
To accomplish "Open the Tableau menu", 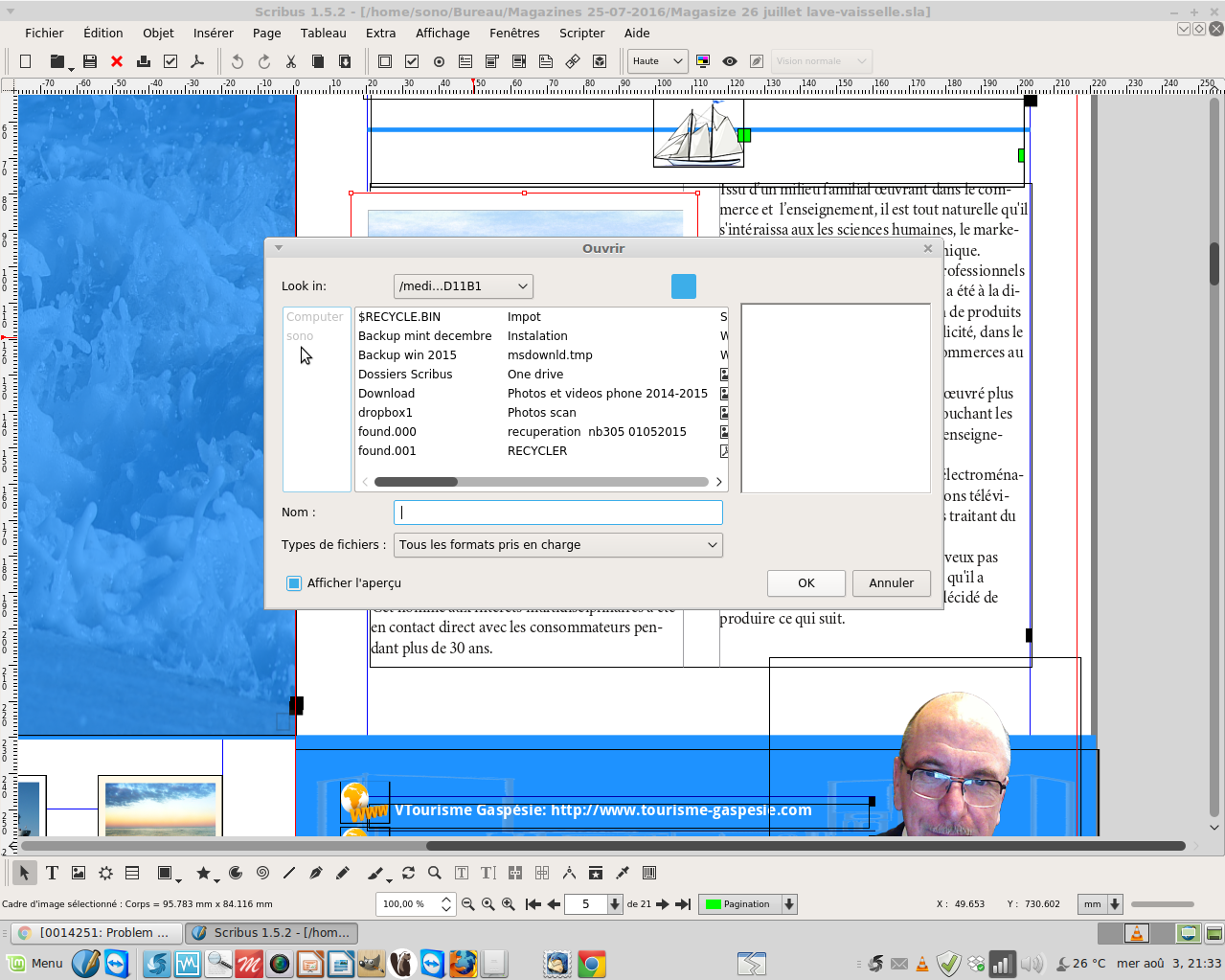I will tap(323, 33).
